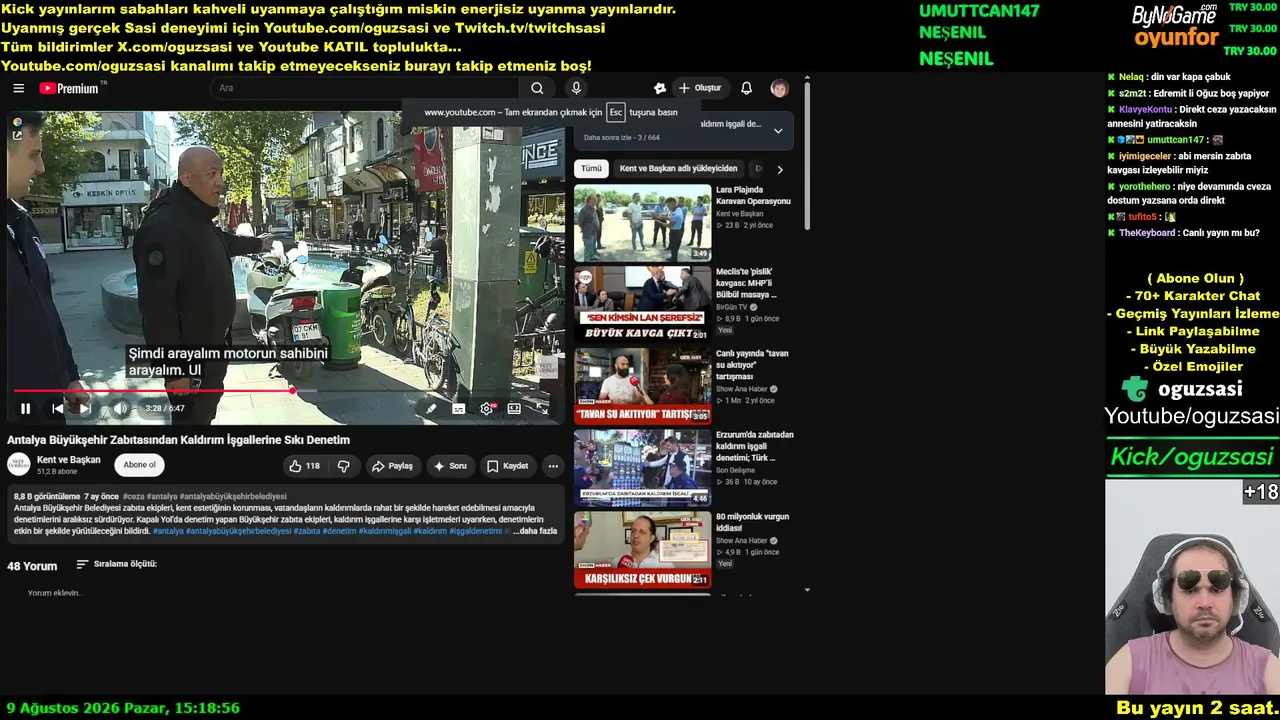
Task: Click the video title Antalya Büyükşehir Zabıtasından
Action: tap(178, 440)
